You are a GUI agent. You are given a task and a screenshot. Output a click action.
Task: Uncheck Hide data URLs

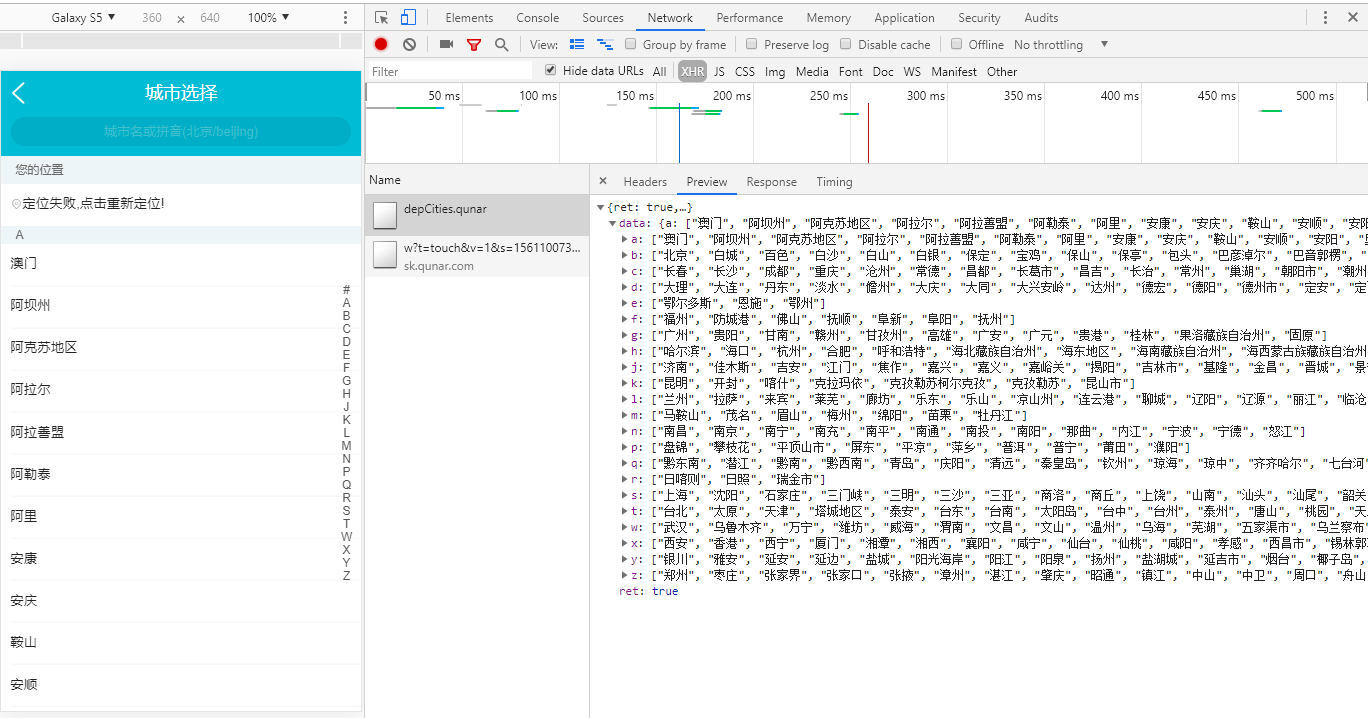pyautogui.click(x=550, y=70)
